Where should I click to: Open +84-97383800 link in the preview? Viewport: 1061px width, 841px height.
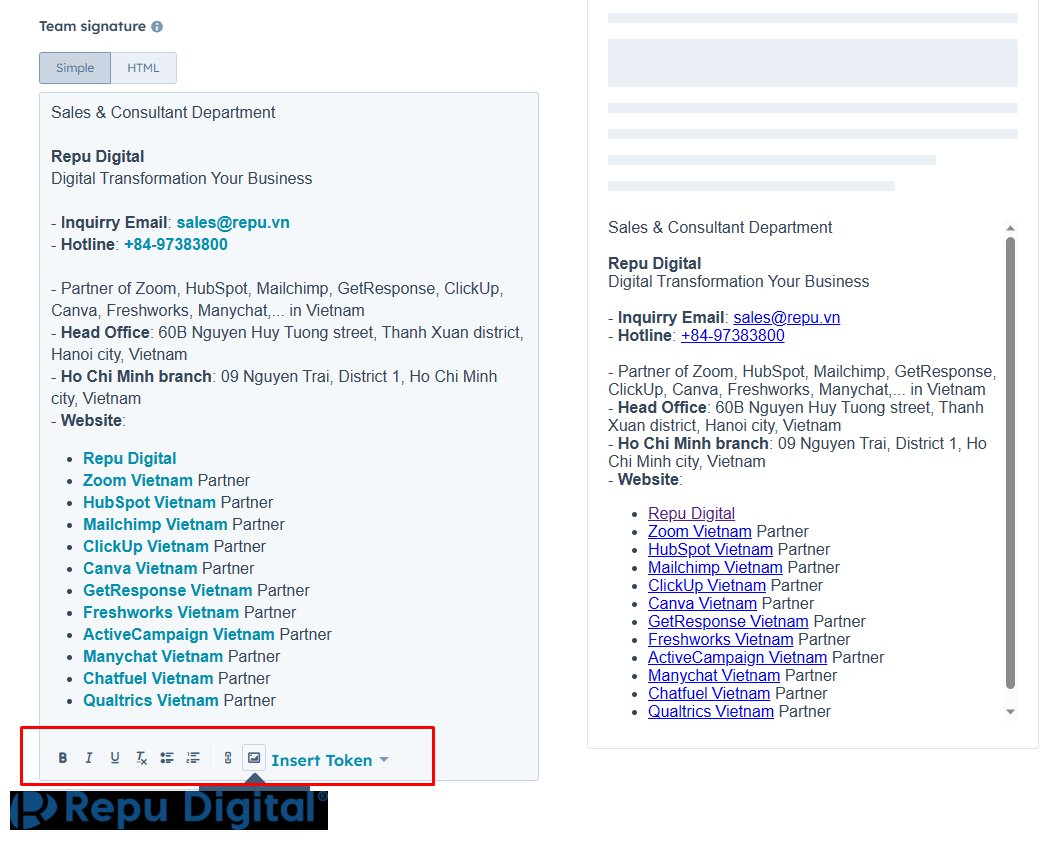733,336
